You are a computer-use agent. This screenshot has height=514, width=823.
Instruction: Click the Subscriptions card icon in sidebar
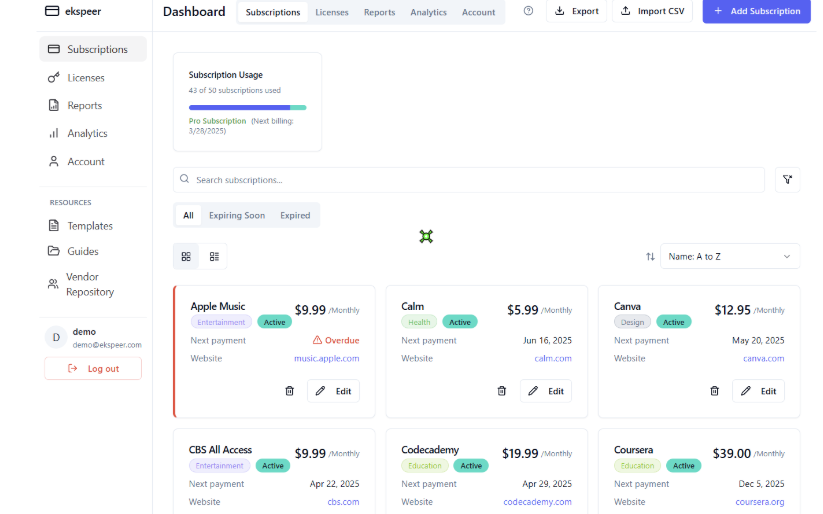[54, 49]
